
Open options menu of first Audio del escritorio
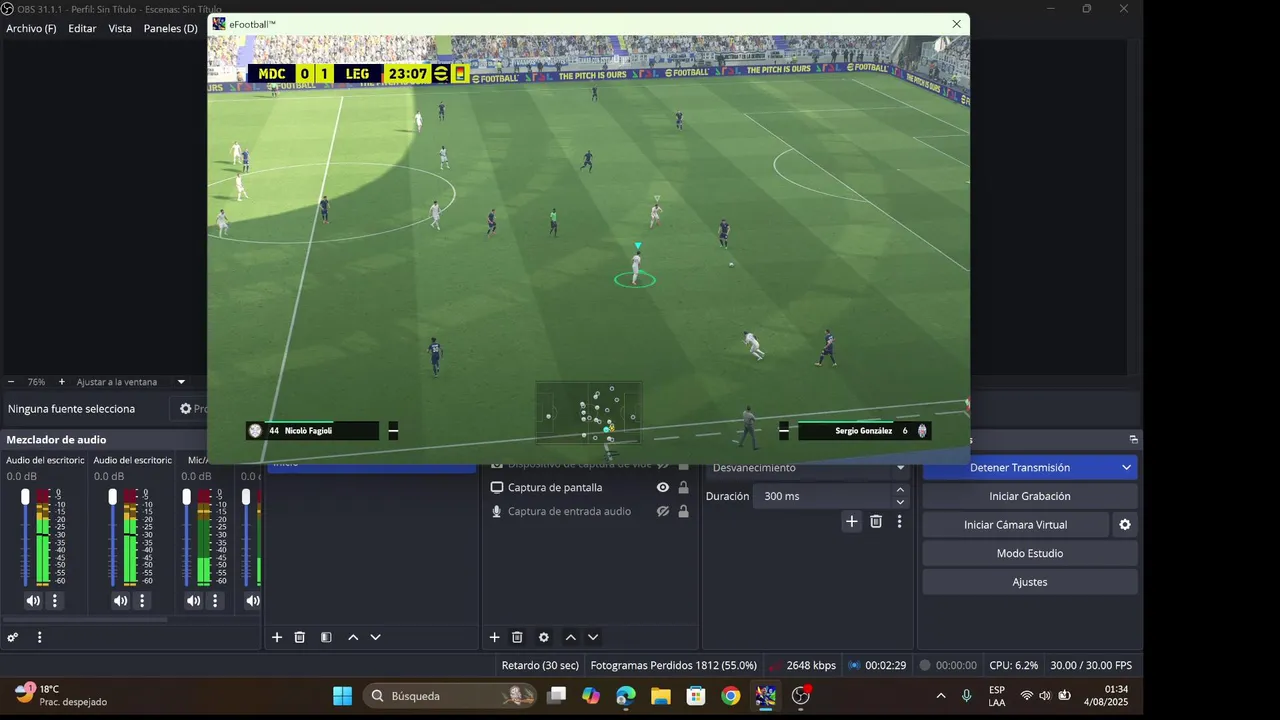[x=55, y=601]
